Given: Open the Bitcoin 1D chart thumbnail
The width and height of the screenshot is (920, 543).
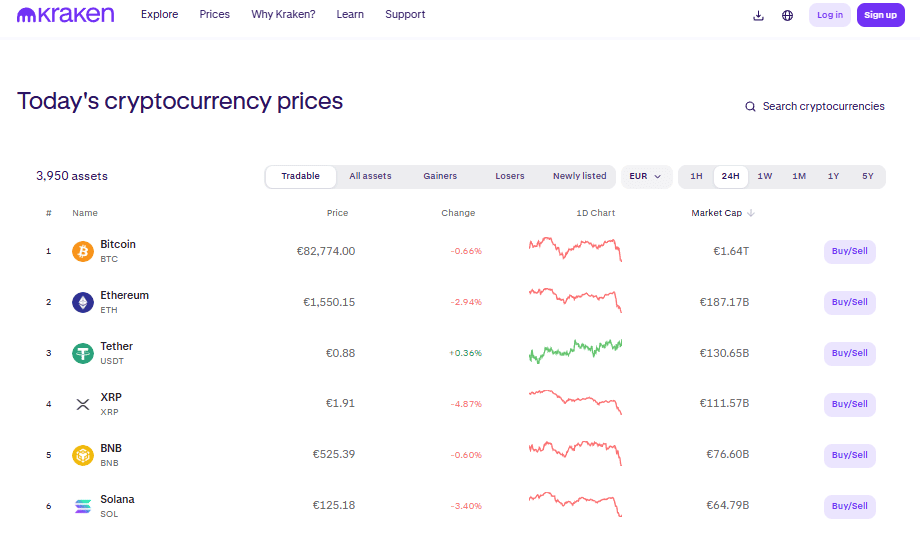Looking at the screenshot, I should (575, 249).
